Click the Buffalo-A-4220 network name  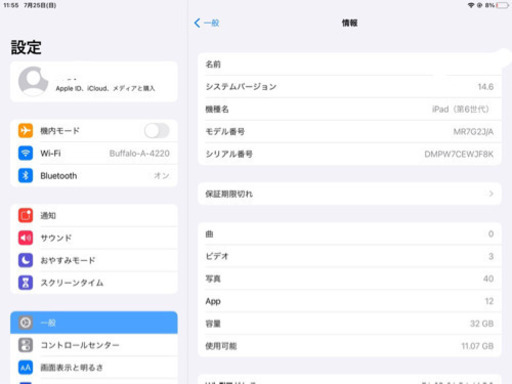pos(139,153)
